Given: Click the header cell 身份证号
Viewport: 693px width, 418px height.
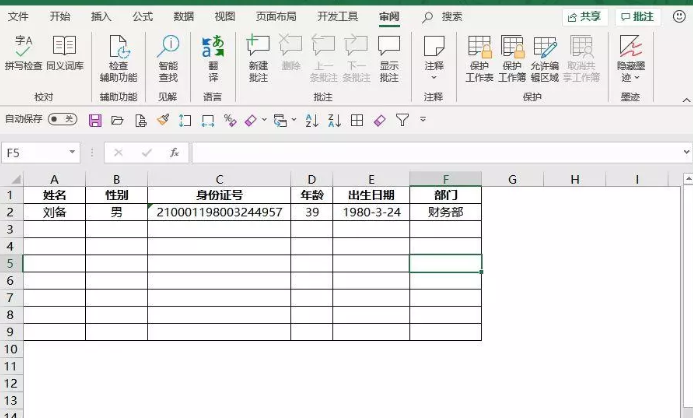Looking at the screenshot, I should pos(219,195).
